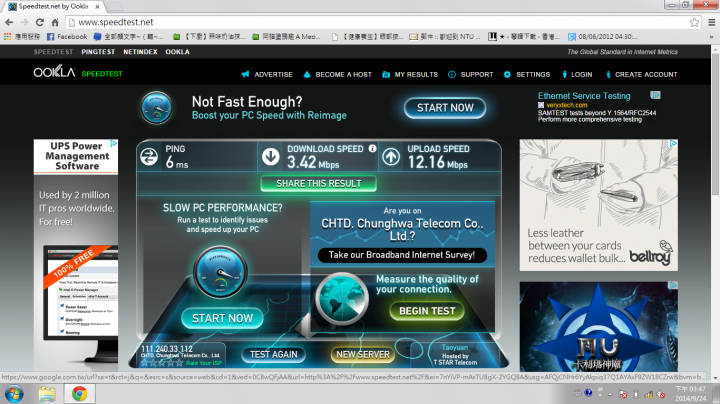Click the Rate Your ISP stars
This screenshot has height=404, width=720.
pos(162,363)
